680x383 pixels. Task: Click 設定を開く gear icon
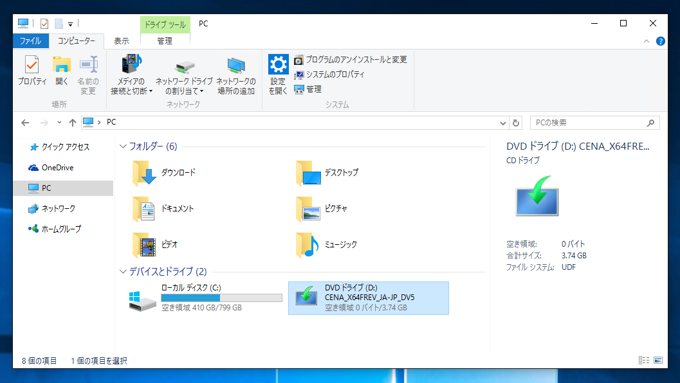[x=278, y=75]
